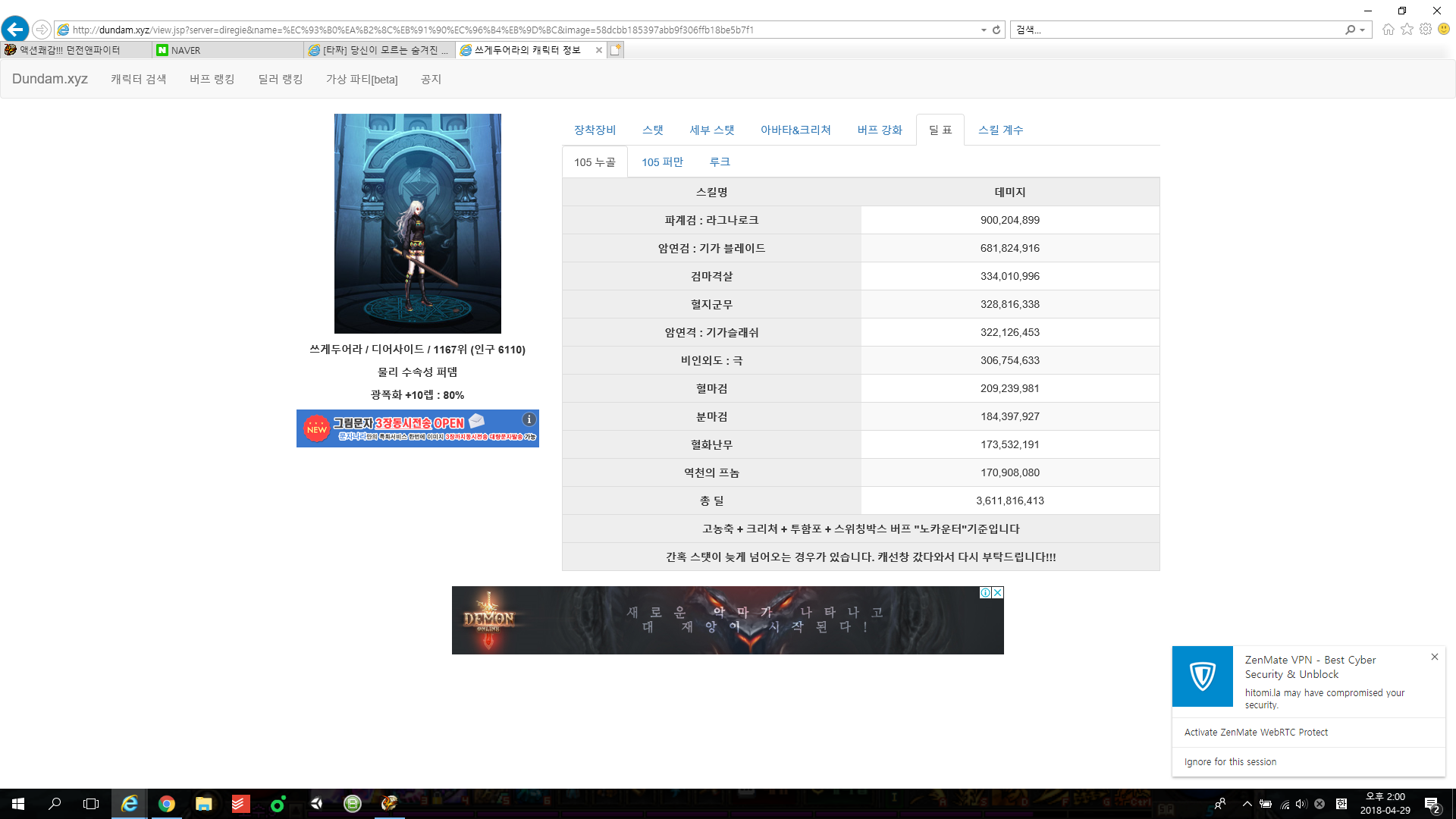Open 가상 파티[beta] navigation link
The width and height of the screenshot is (1456, 819).
tap(362, 79)
